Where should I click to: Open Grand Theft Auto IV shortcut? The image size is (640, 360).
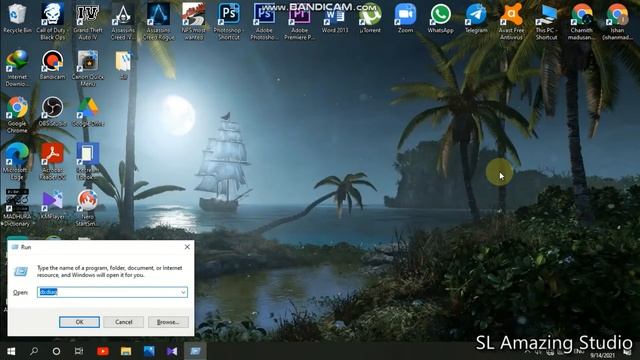88,21
